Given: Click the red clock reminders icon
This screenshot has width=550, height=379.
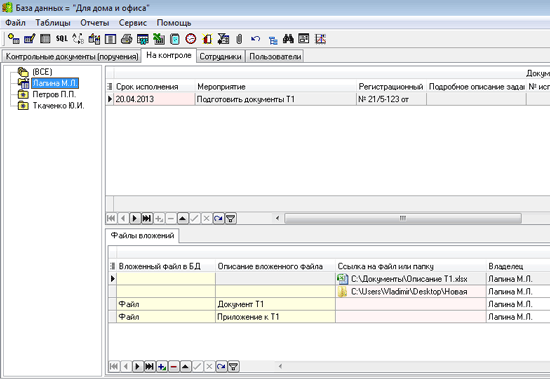Looking at the screenshot, I should click(191, 39).
